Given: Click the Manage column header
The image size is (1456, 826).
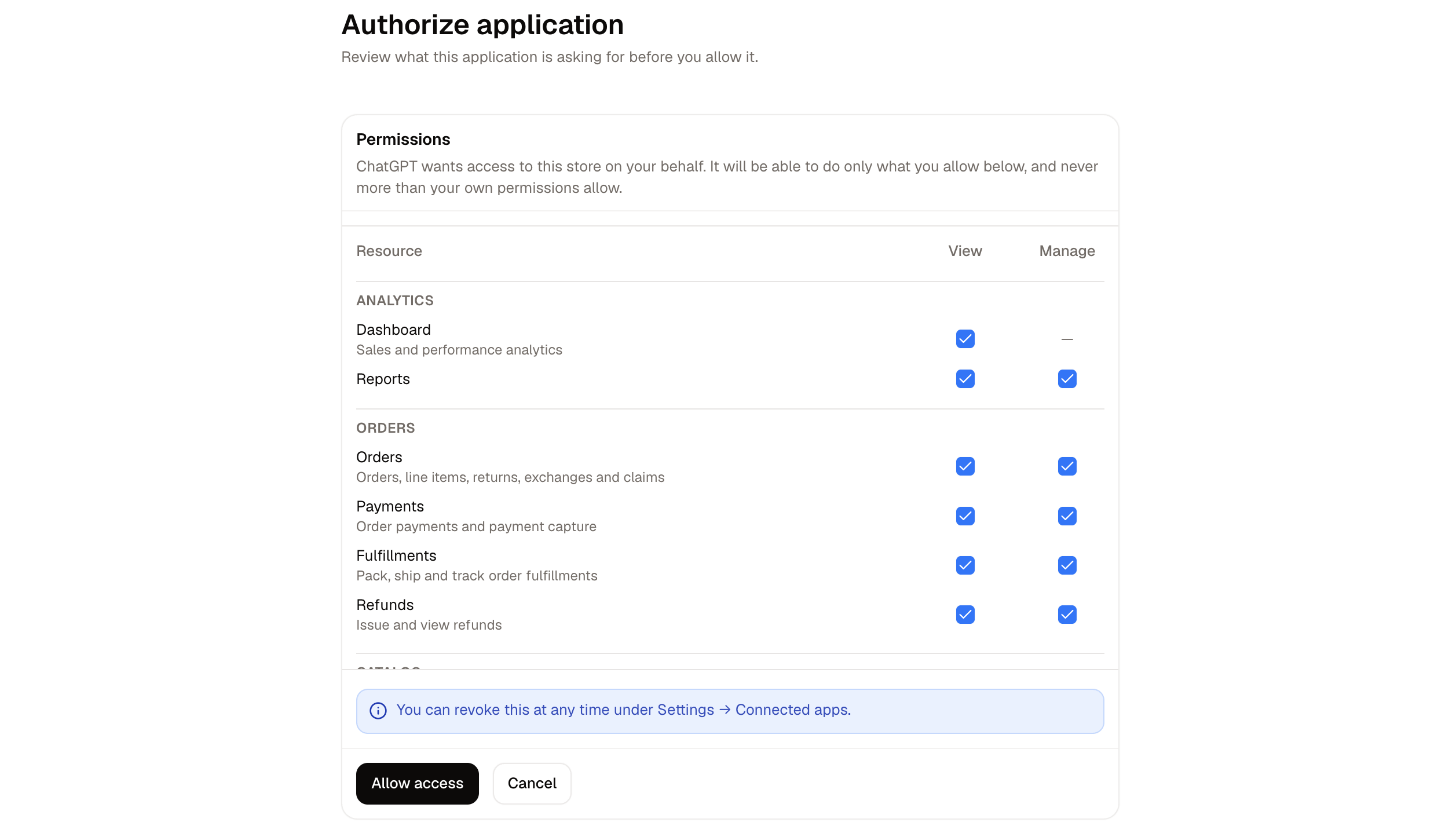Looking at the screenshot, I should pyautogui.click(x=1067, y=251).
